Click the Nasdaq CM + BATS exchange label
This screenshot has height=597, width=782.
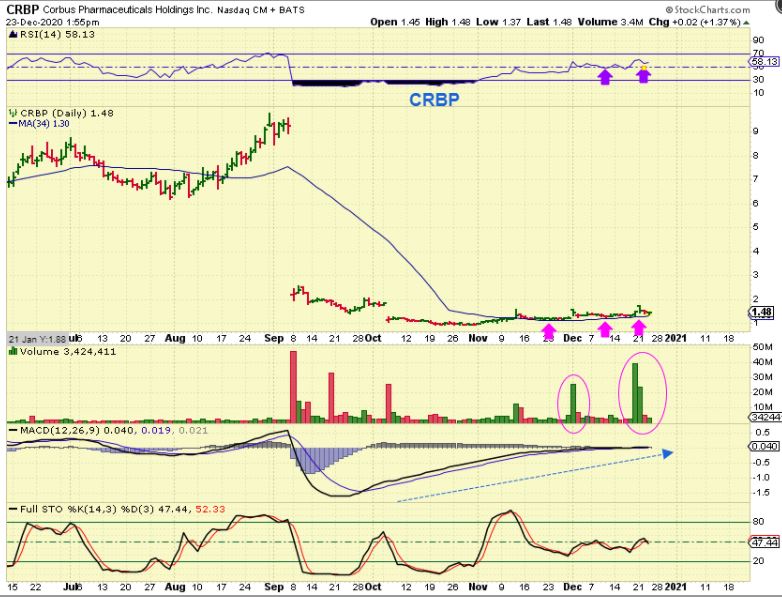(x=261, y=10)
